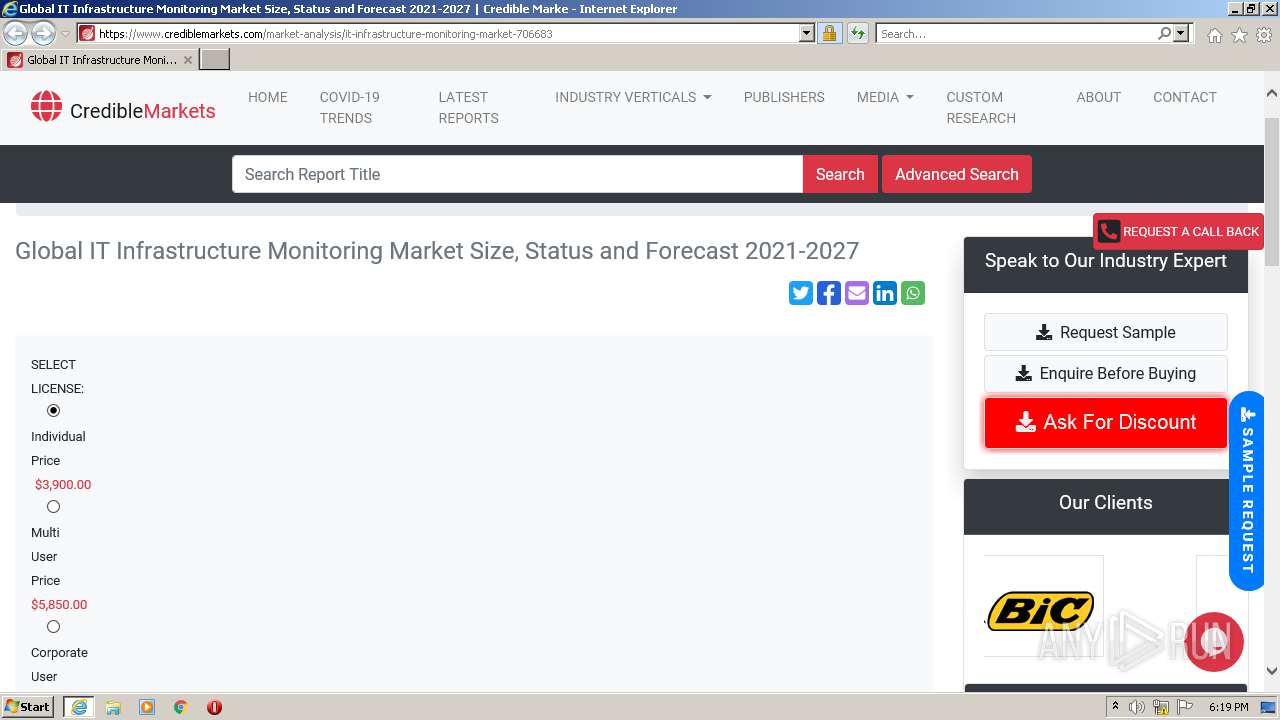Image resolution: width=1280 pixels, height=720 pixels.
Task: Click Request a Call Back button
Action: [1178, 231]
